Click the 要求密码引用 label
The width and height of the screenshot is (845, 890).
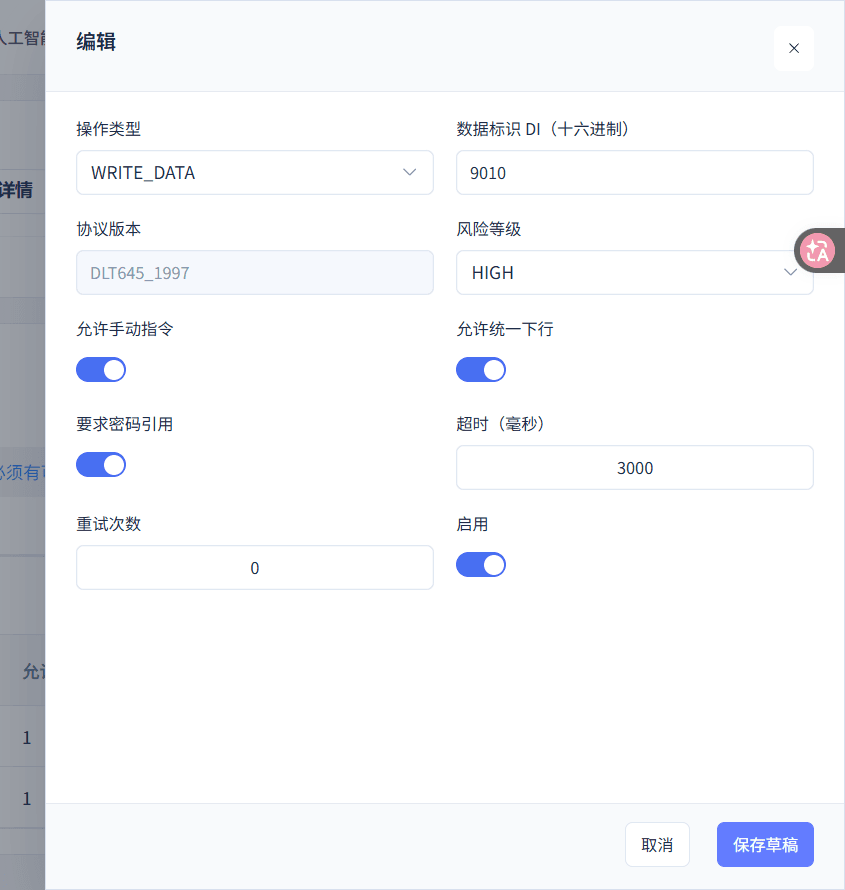pos(124,424)
